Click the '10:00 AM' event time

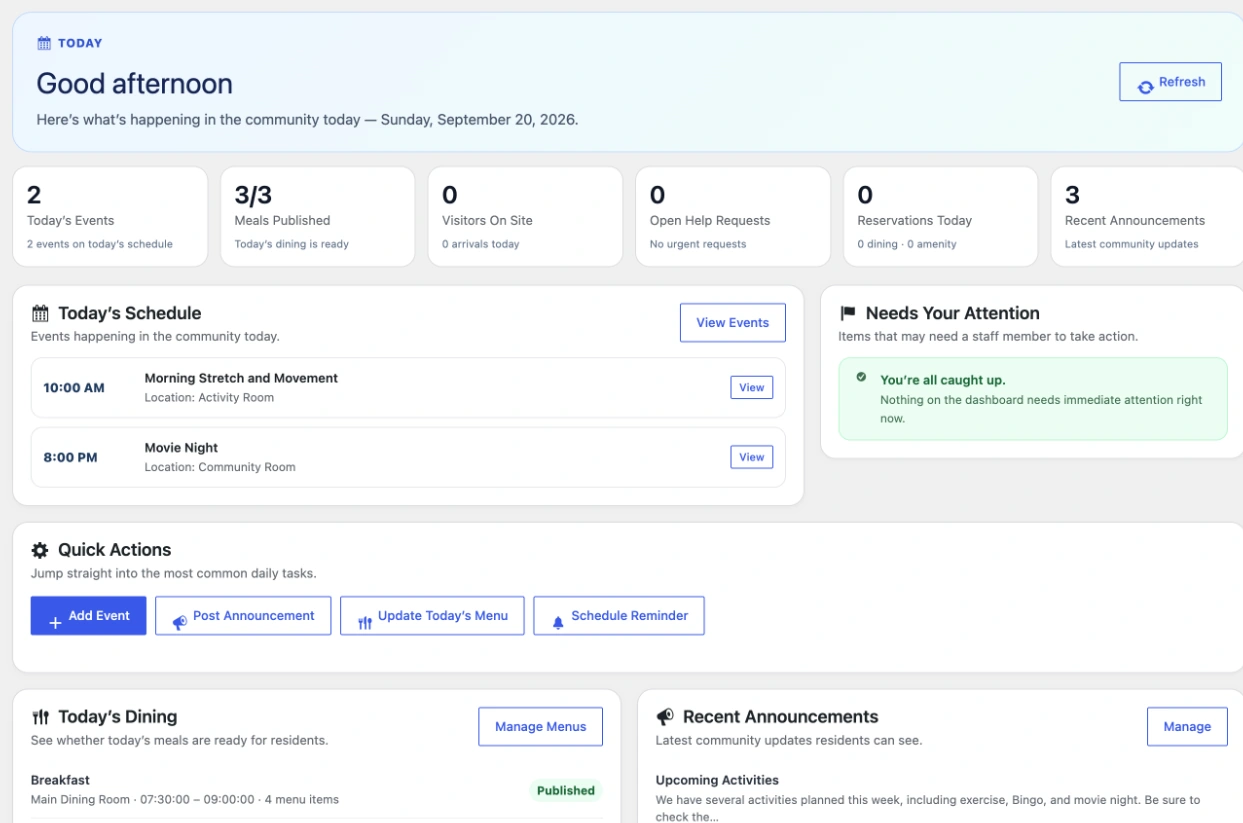coord(74,388)
